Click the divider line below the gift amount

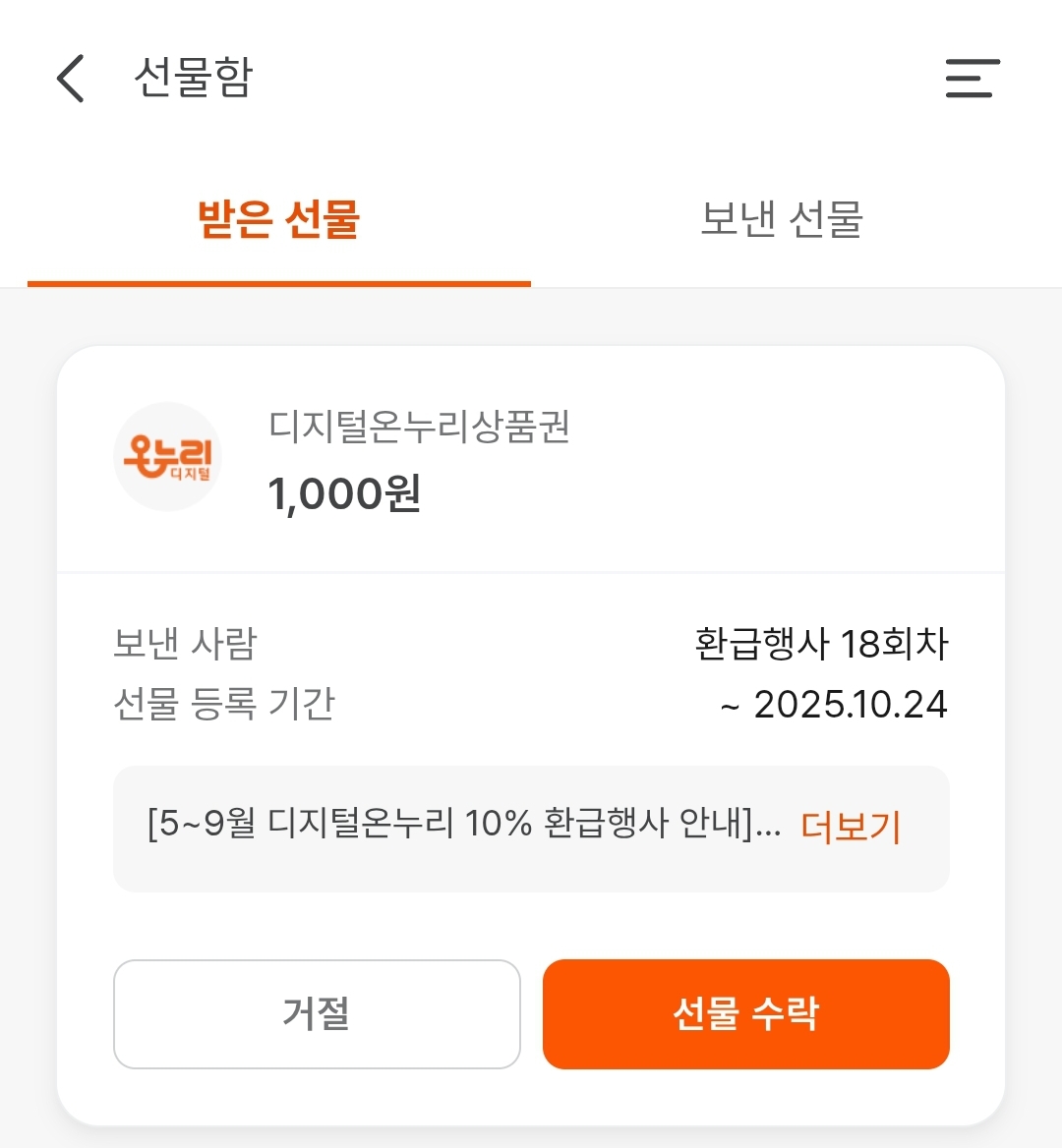click(x=531, y=572)
